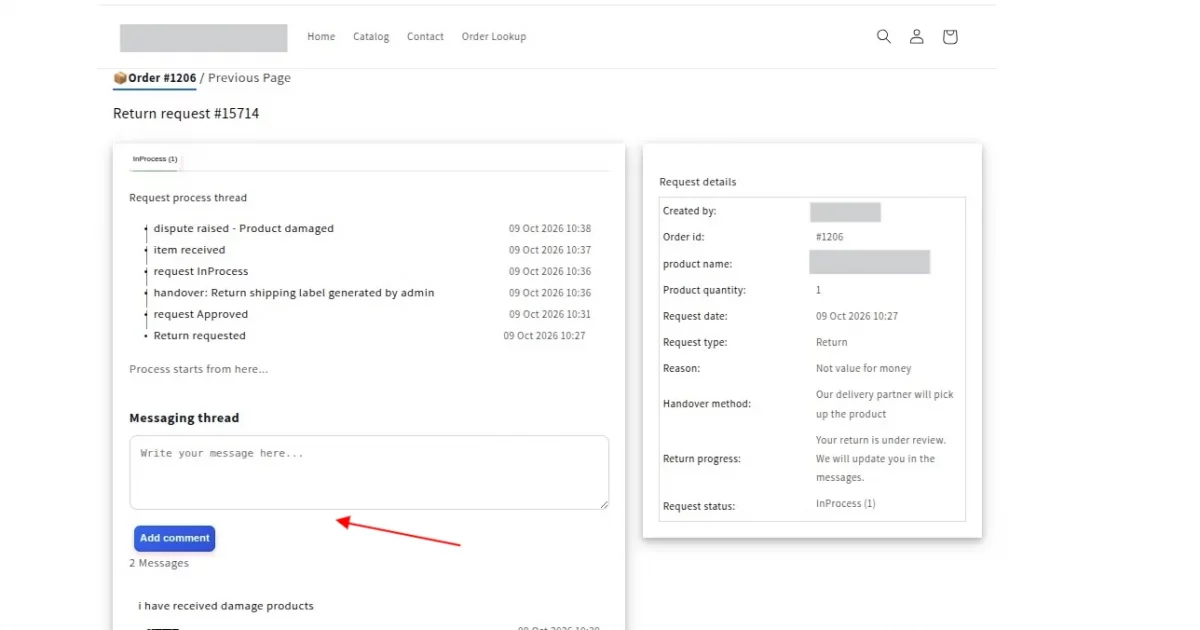Submit with the Add comment button
The image size is (1200, 630).
tap(174, 538)
